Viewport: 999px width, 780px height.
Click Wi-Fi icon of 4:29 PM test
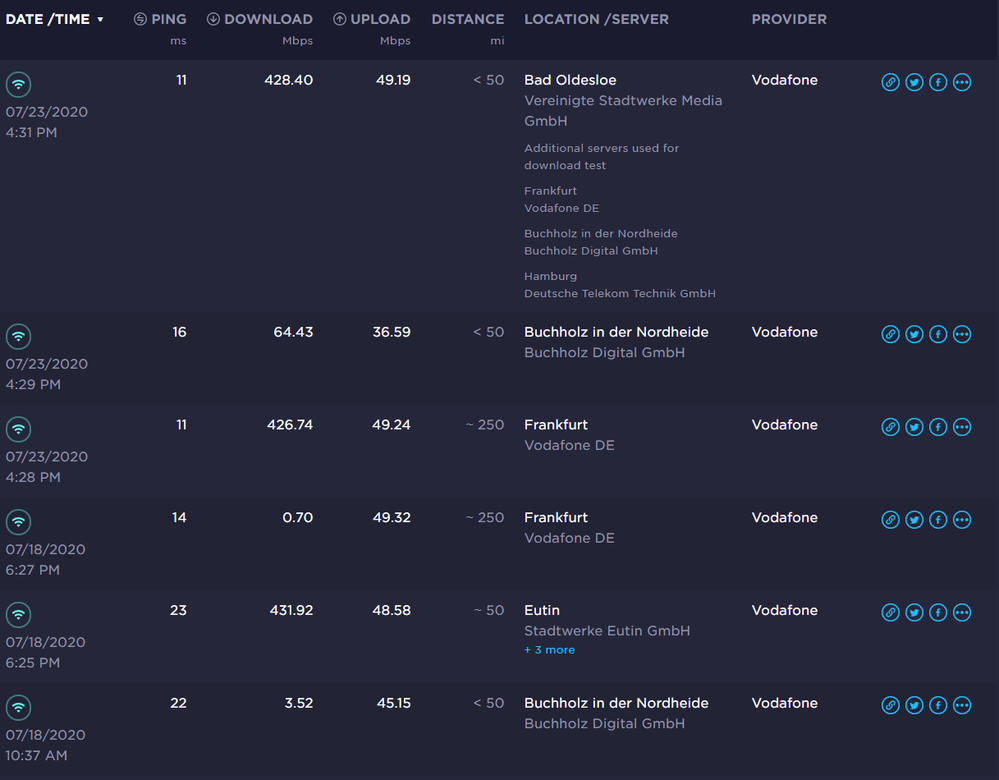pos(18,336)
